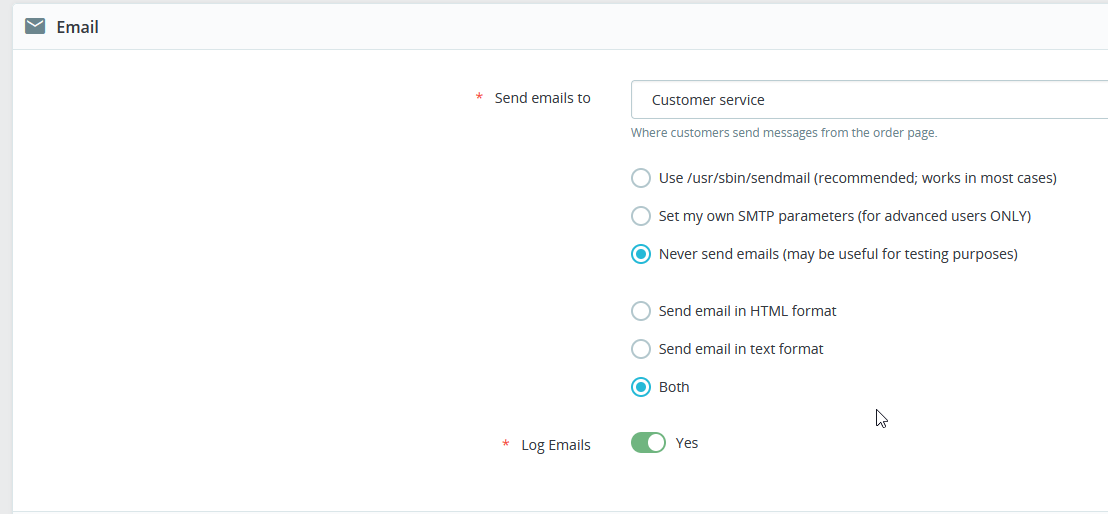Click the help text about order page messages
The image size is (1108, 514).
(784, 133)
